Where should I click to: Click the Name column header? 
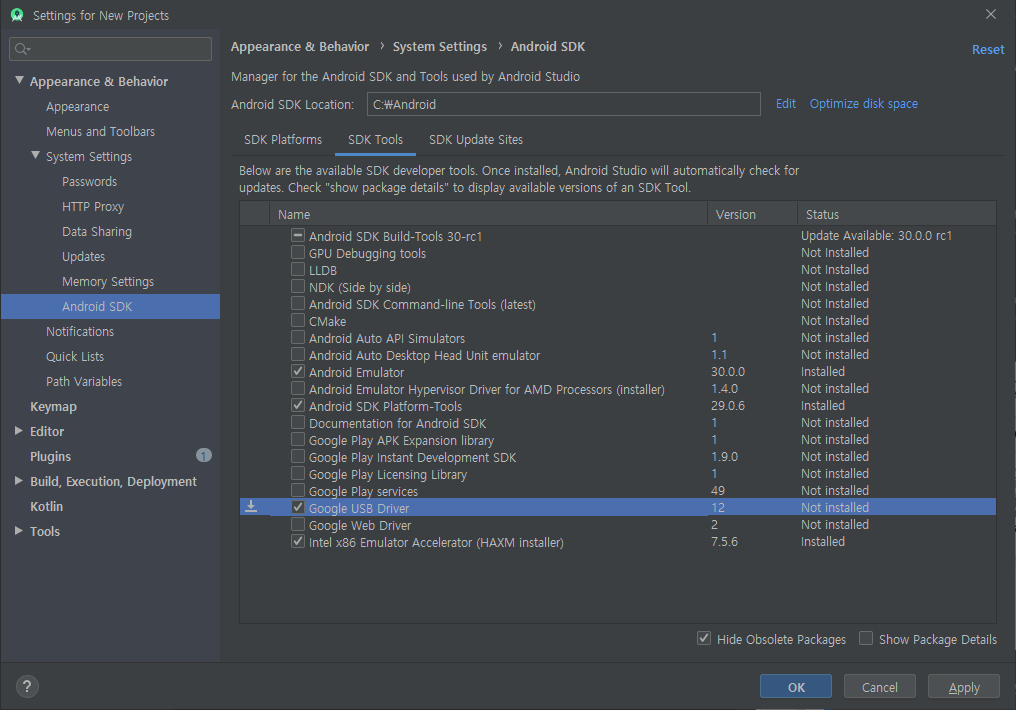tap(489, 214)
